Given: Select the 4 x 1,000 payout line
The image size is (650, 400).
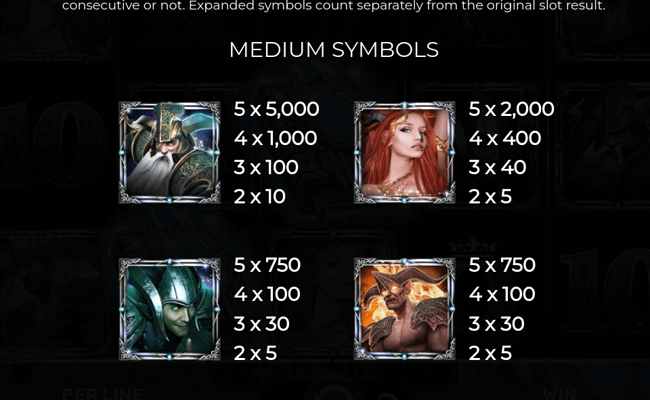Looking at the screenshot, I should coord(275,138).
